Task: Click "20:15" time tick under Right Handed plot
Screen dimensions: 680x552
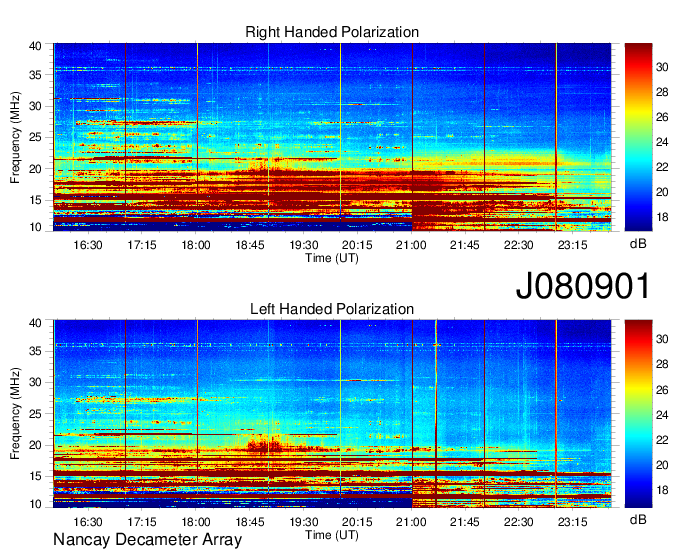Action: point(357,245)
